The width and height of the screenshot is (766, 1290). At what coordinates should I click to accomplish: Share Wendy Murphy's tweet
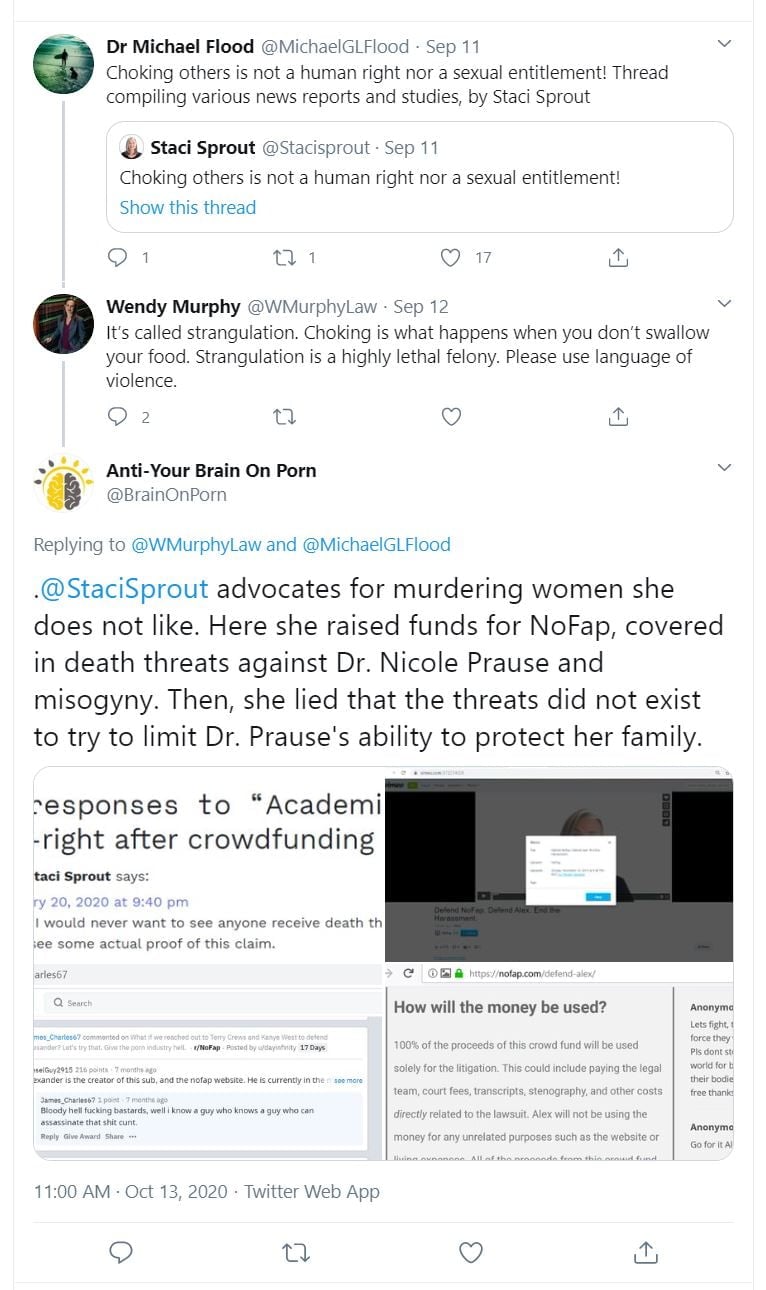(x=618, y=417)
